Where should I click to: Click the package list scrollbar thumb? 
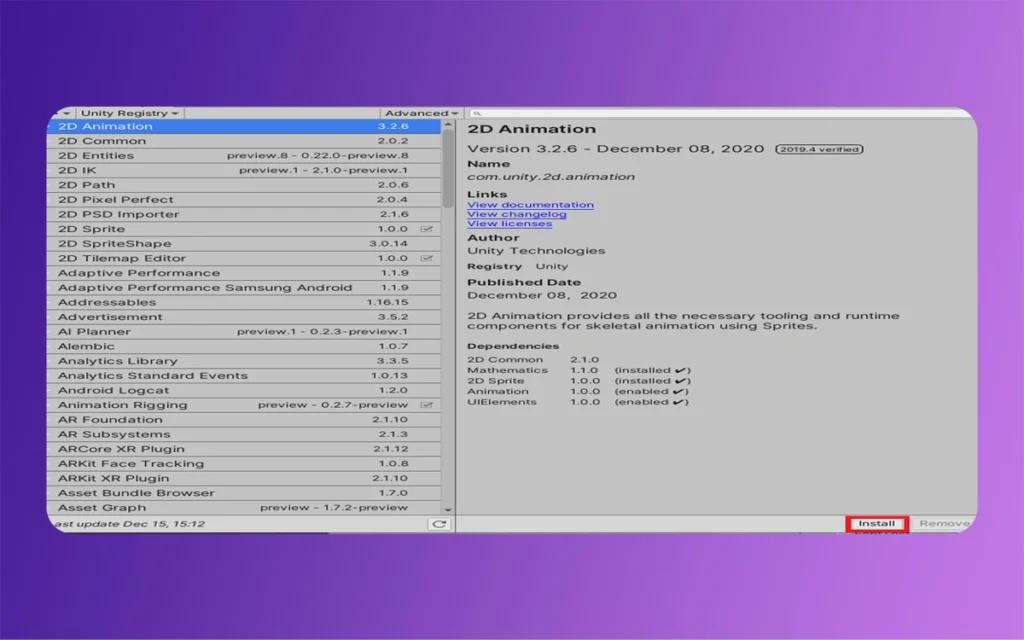coord(448,170)
